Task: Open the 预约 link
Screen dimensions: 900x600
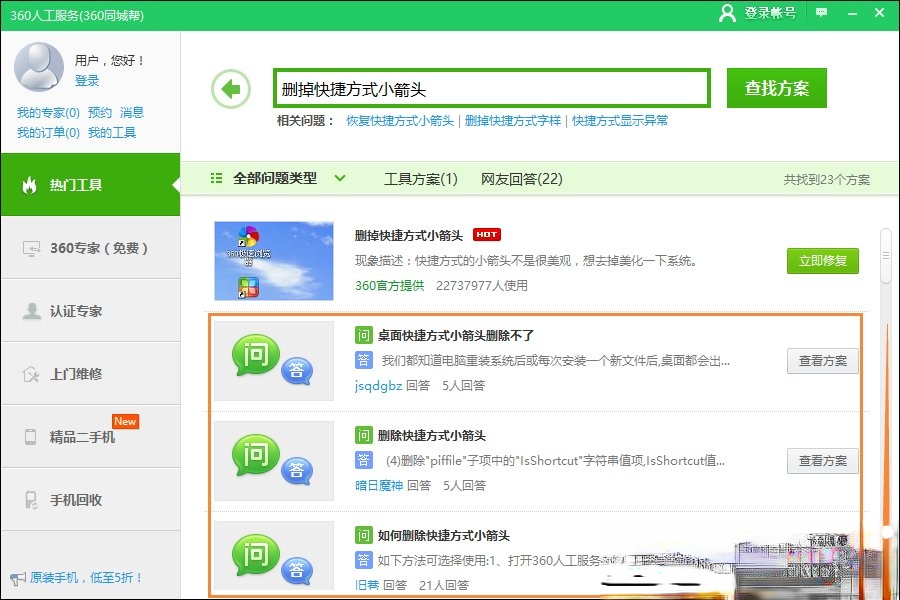Action: 100,113
